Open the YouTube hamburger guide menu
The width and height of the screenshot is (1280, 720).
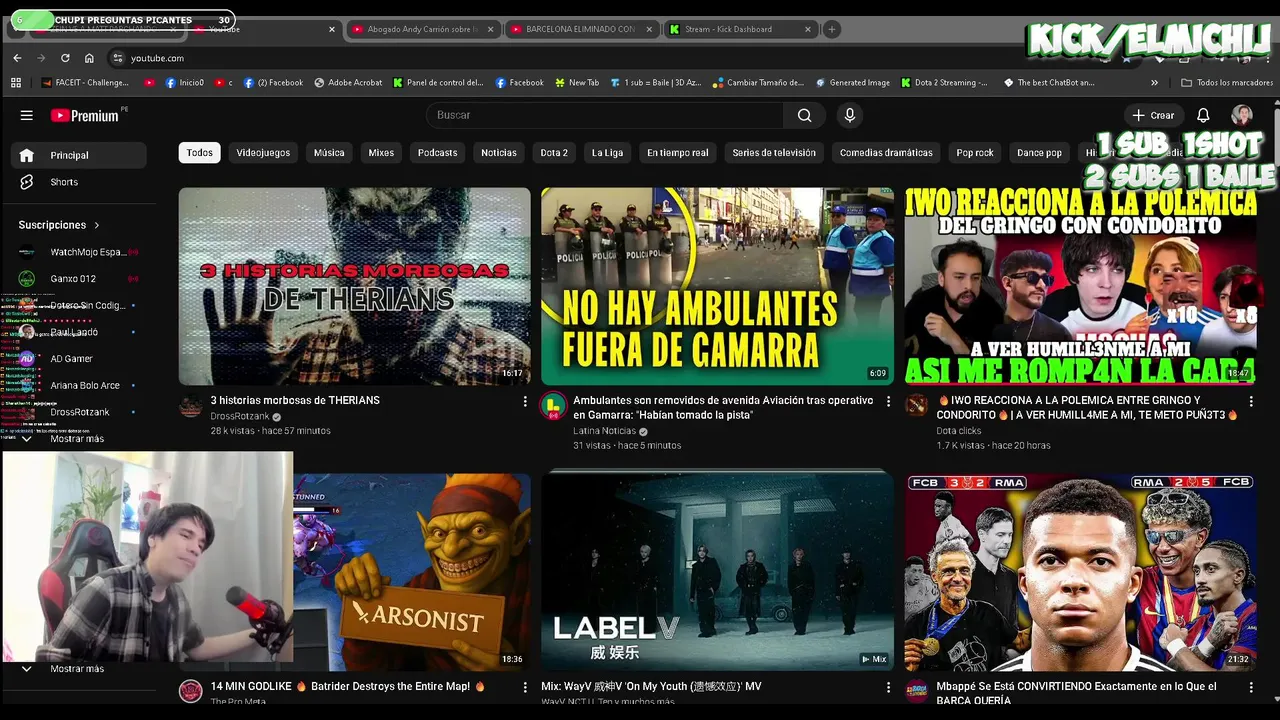point(27,115)
